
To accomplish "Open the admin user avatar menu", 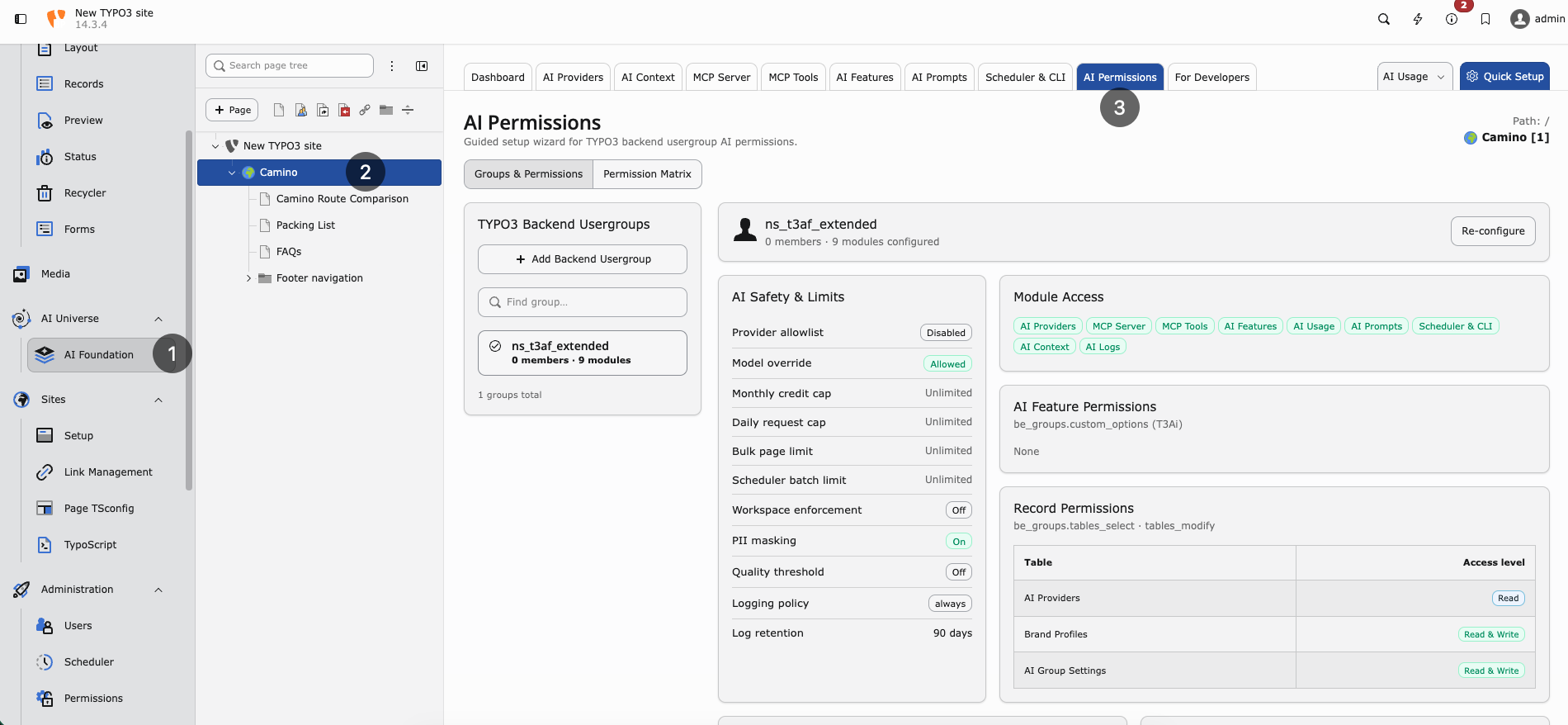I will (1537, 19).
